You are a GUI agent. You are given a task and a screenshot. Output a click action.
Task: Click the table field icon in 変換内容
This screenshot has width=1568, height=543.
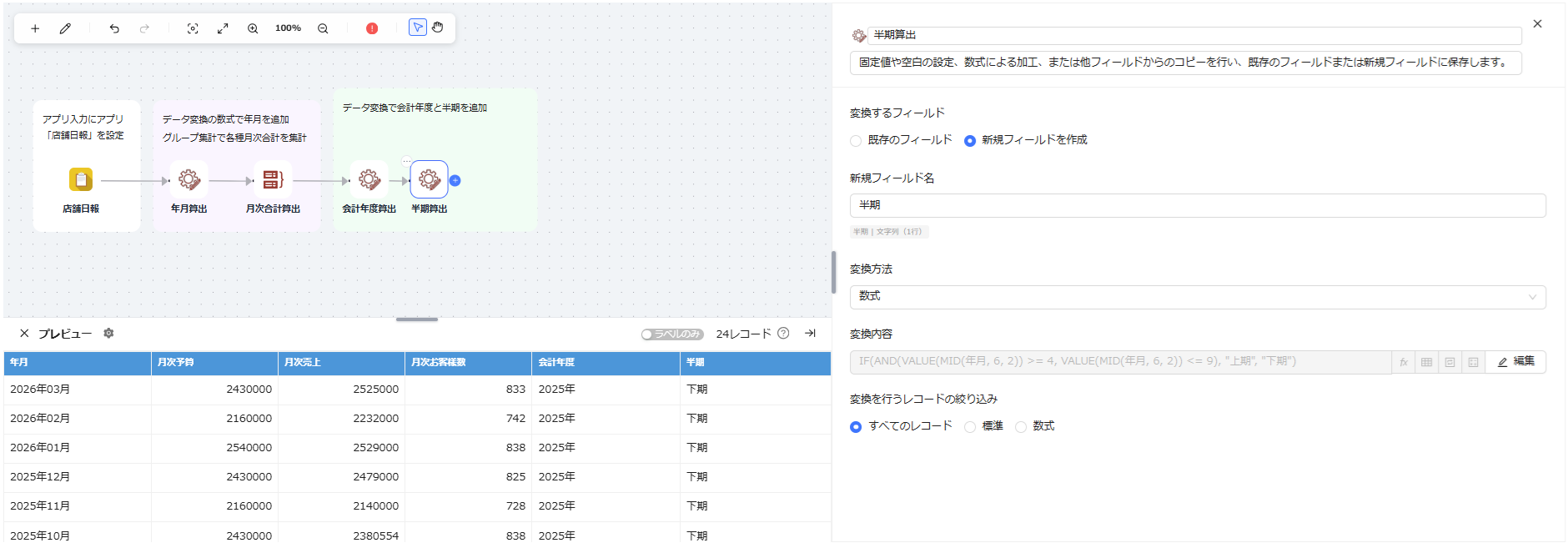point(1427,362)
